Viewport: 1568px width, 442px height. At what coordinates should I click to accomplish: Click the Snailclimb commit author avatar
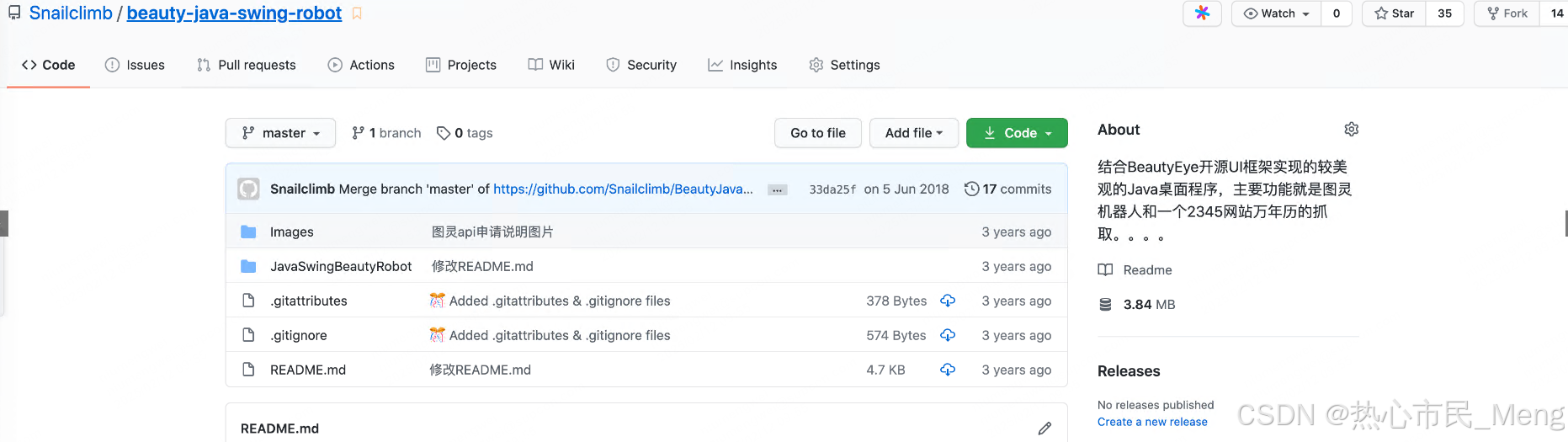click(248, 189)
